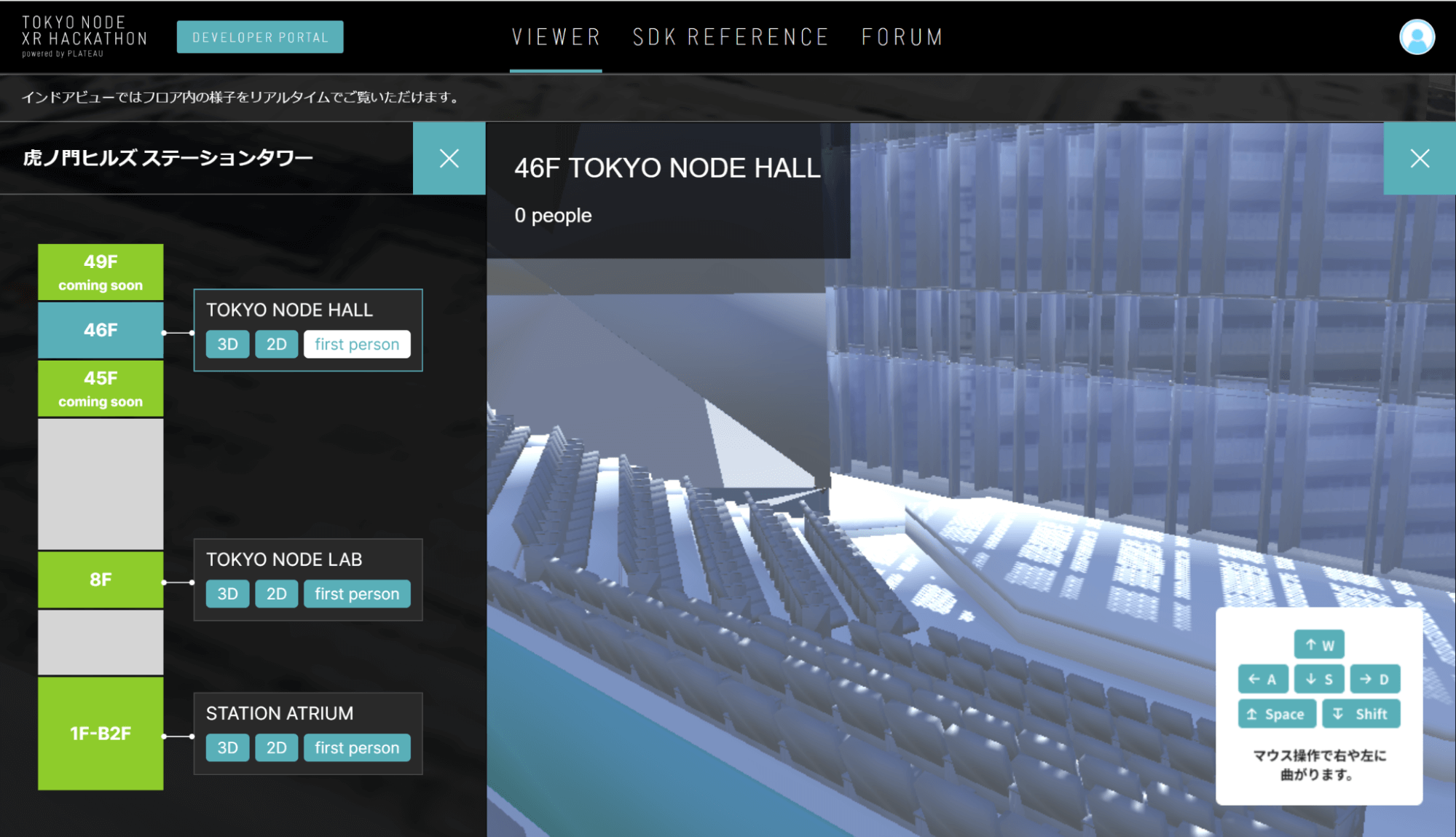Select the 8F floor block
Image resolution: width=1456 pixels, height=837 pixels.
[x=101, y=580]
